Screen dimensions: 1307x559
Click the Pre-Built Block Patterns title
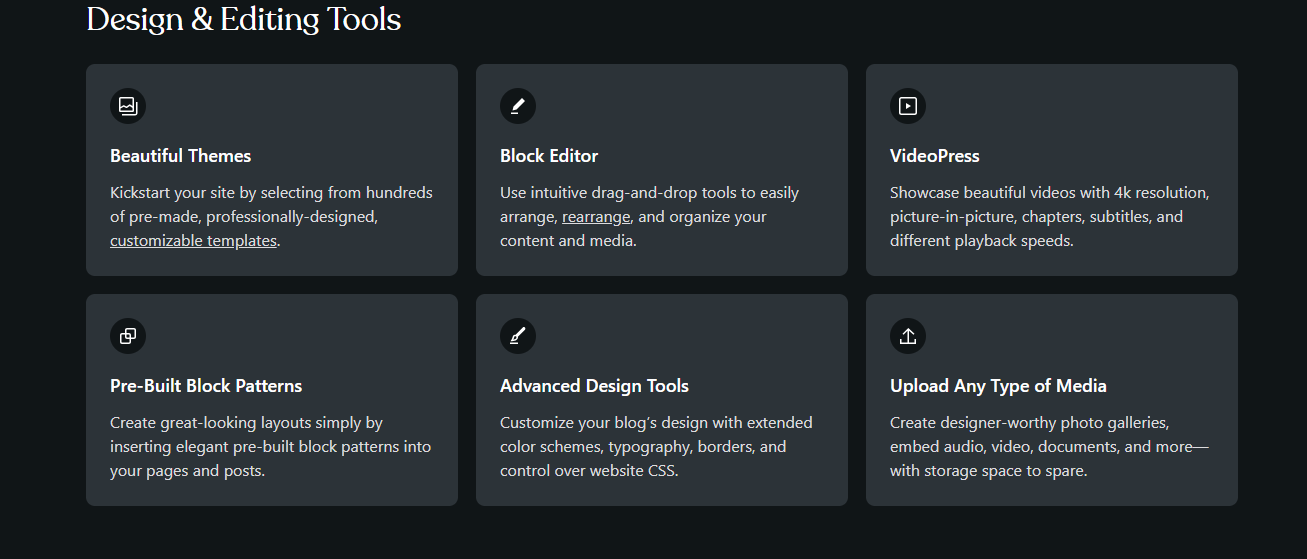[x=206, y=386]
